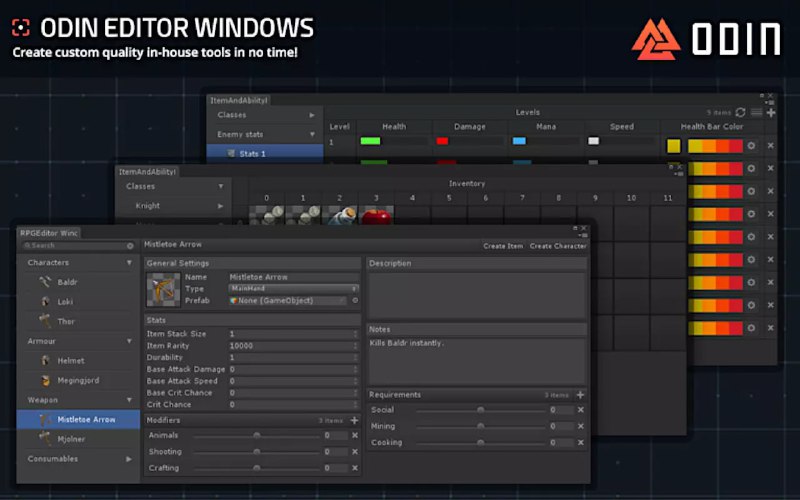
Task: Click Item Rarity value 10000
Action: (293, 345)
